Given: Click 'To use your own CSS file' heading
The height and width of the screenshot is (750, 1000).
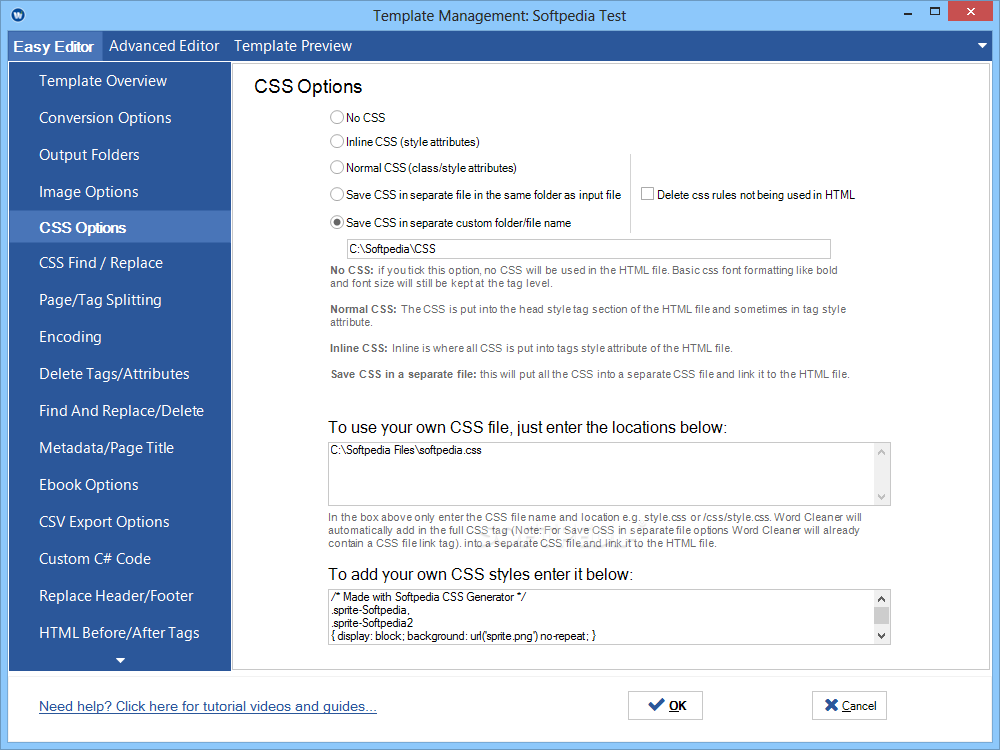Looking at the screenshot, I should pos(527,427).
